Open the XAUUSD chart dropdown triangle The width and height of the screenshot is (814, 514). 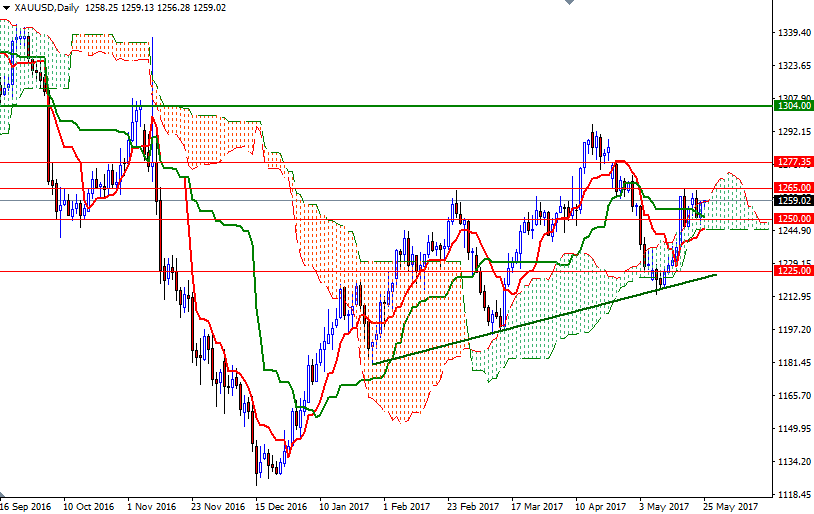click(x=7, y=8)
